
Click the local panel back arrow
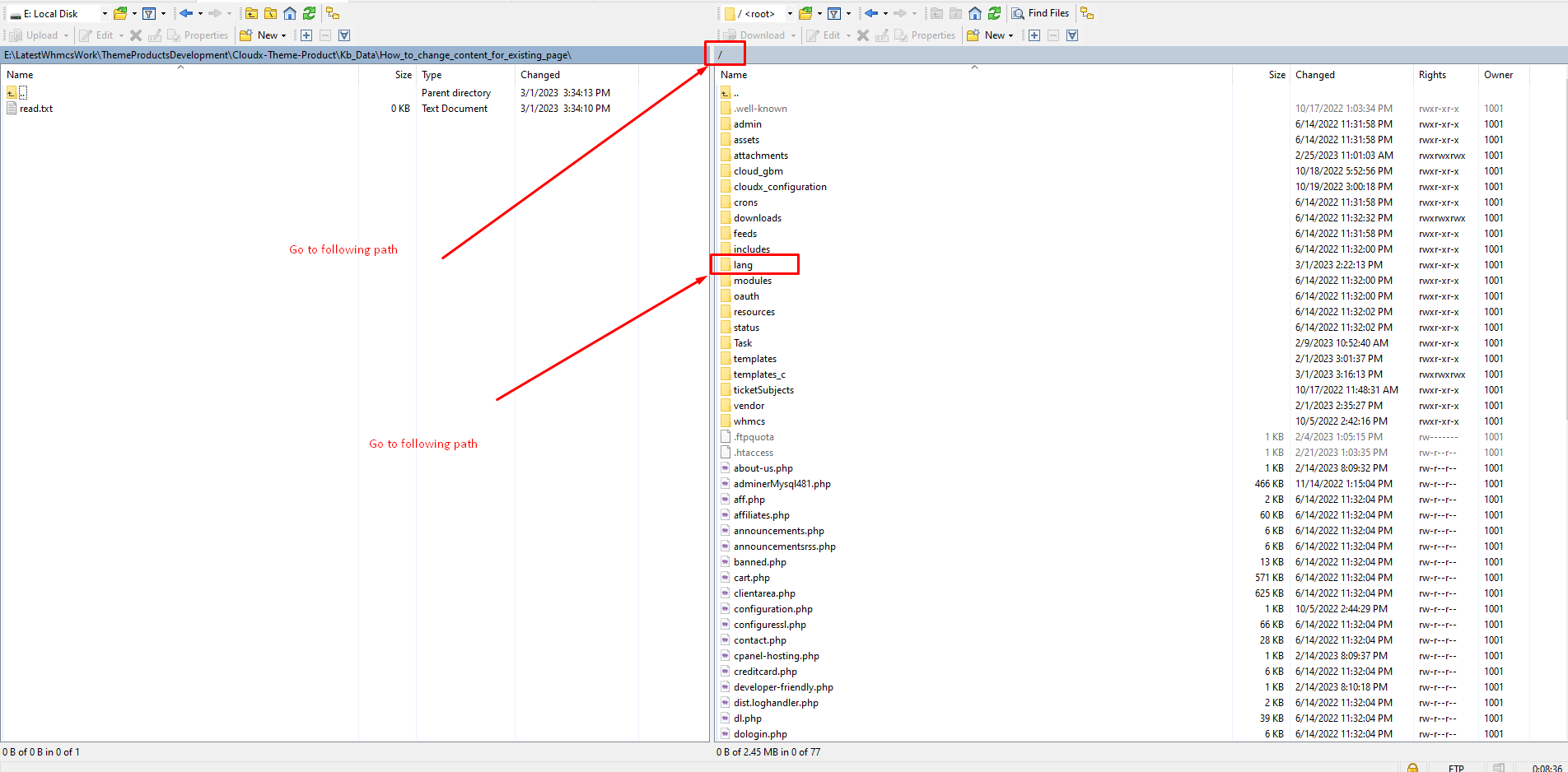[186, 13]
